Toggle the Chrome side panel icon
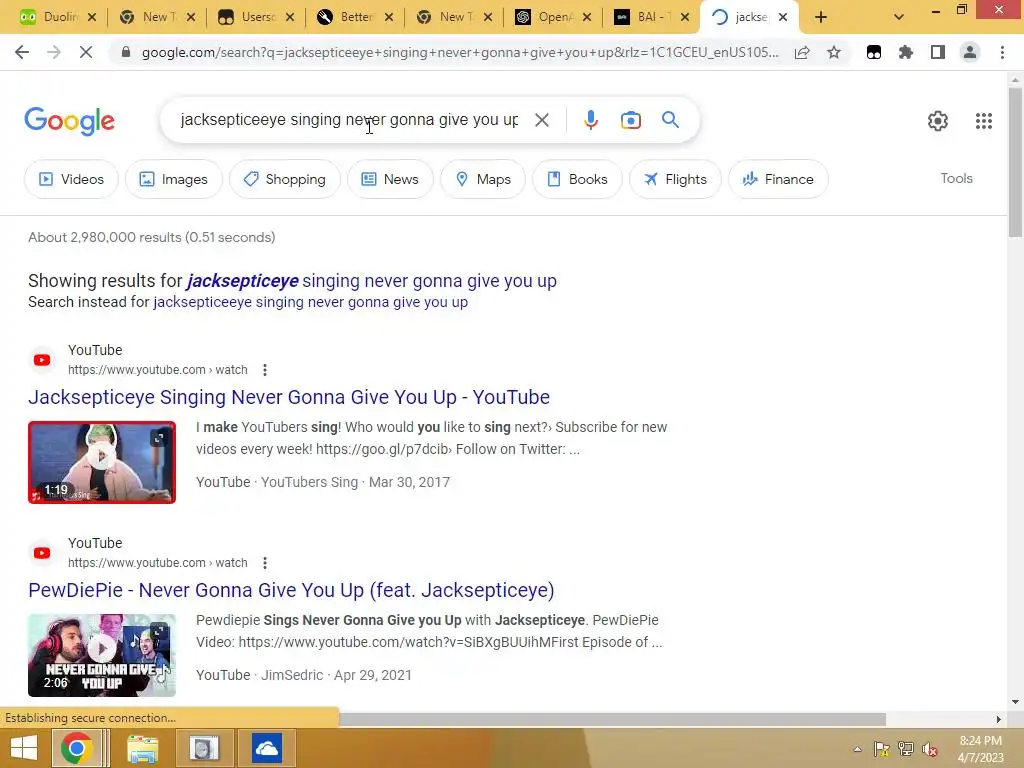Viewport: 1024px width, 768px height. pyautogui.click(x=938, y=52)
